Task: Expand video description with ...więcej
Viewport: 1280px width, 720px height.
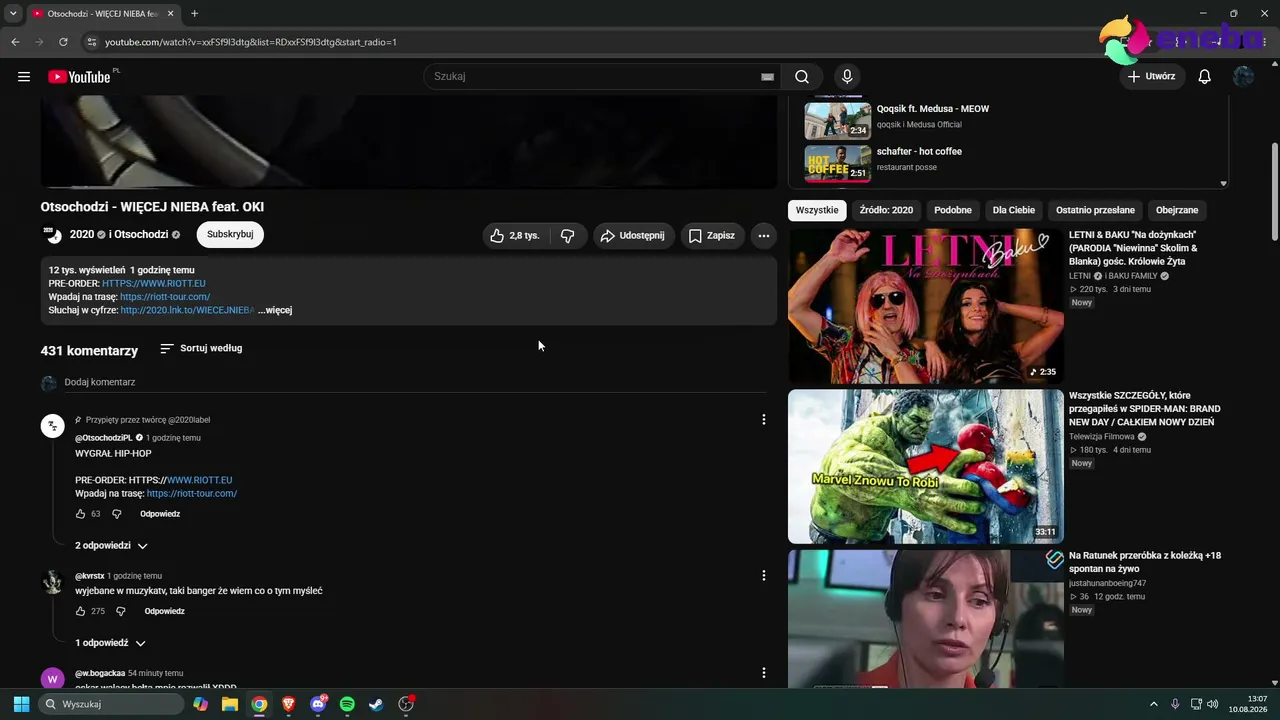Action: pos(275,311)
